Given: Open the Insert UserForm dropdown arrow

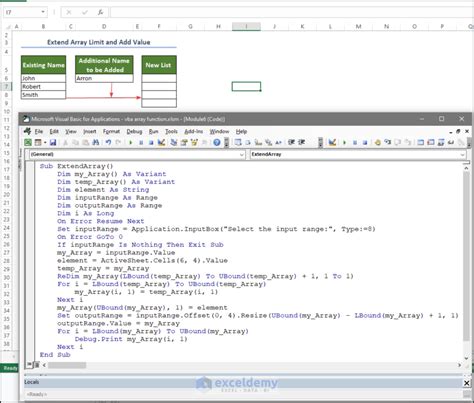Looking at the screenshot, I should click(x=45, y=143).
